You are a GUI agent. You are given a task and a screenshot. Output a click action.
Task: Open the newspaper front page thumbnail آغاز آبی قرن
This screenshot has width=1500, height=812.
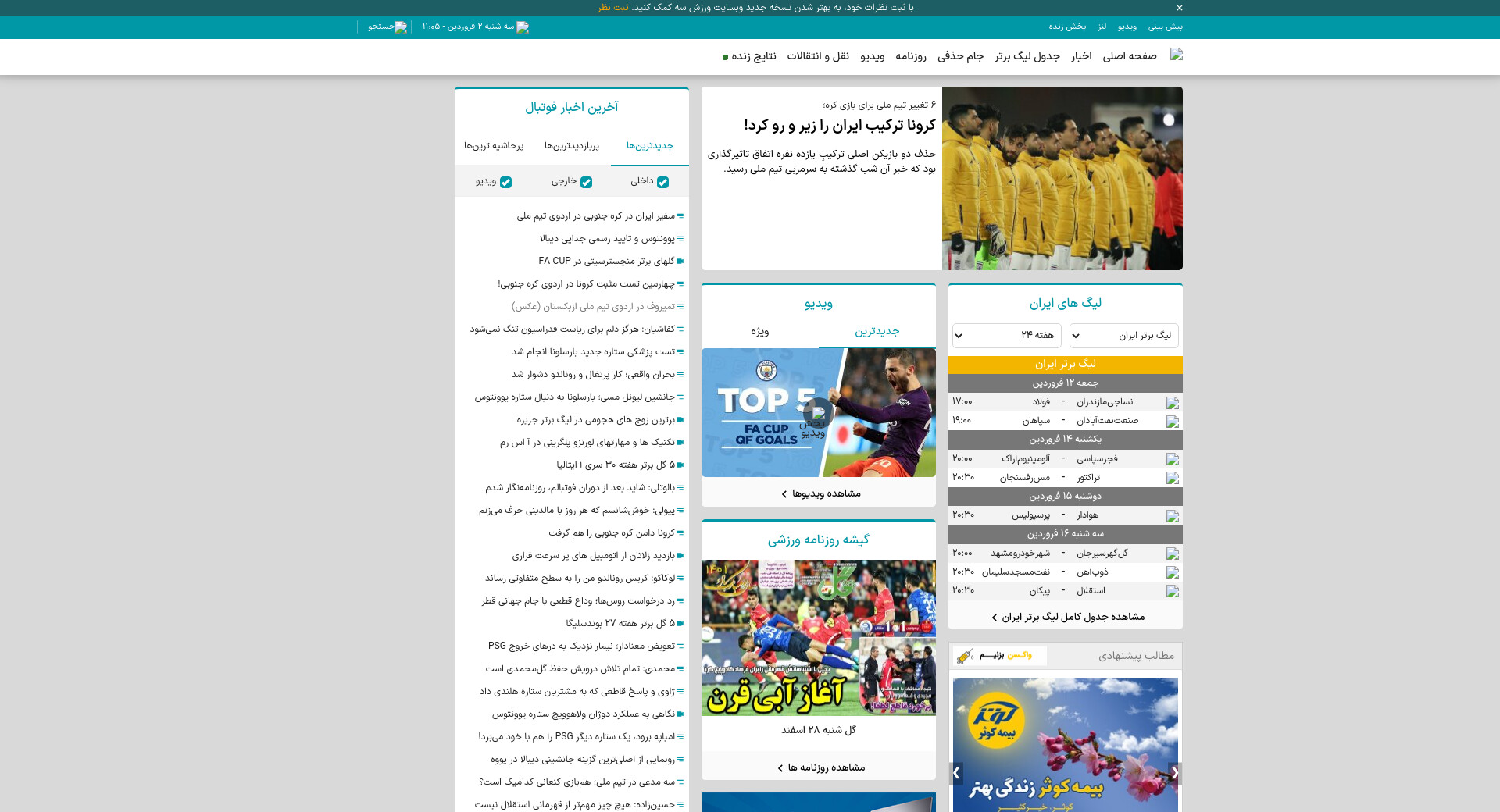(818, 637)
